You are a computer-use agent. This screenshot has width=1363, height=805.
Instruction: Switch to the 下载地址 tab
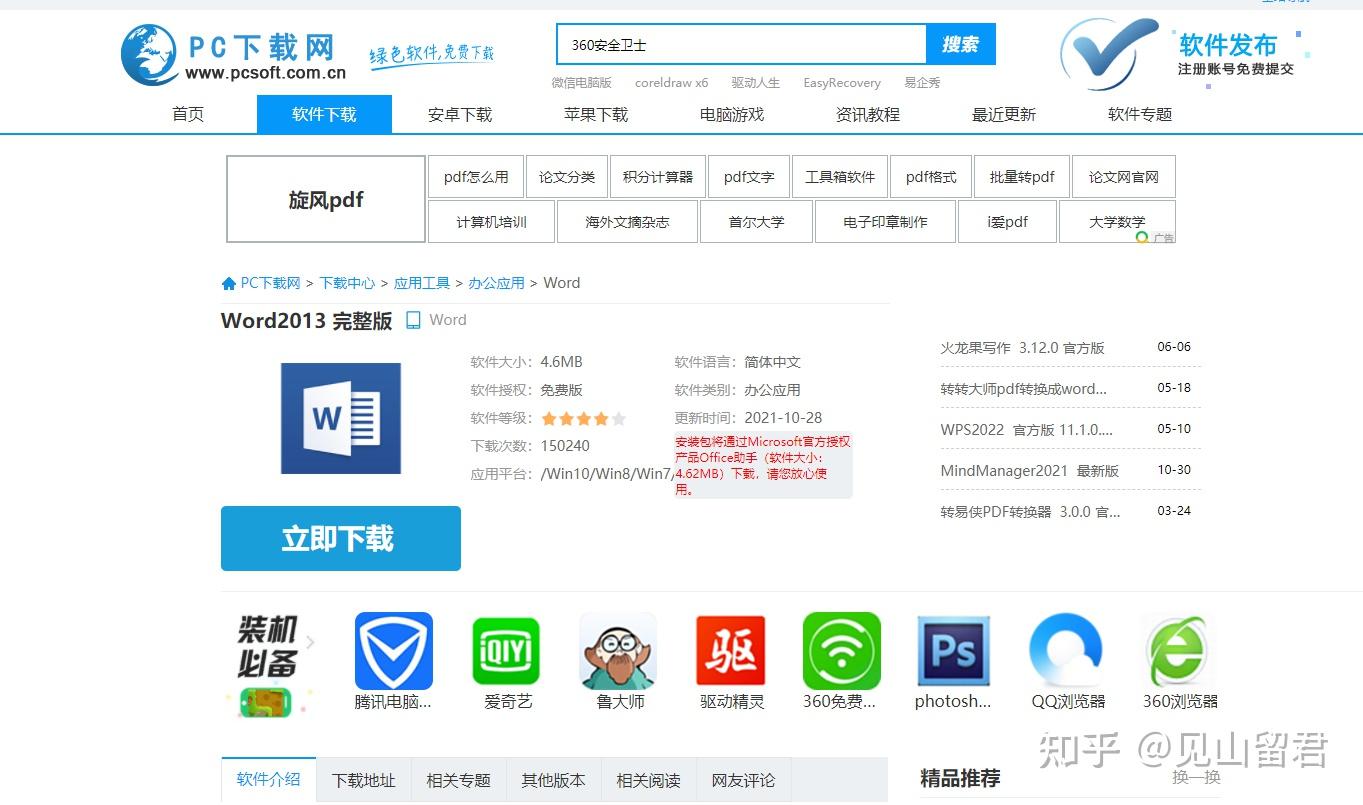pos(364,781)
